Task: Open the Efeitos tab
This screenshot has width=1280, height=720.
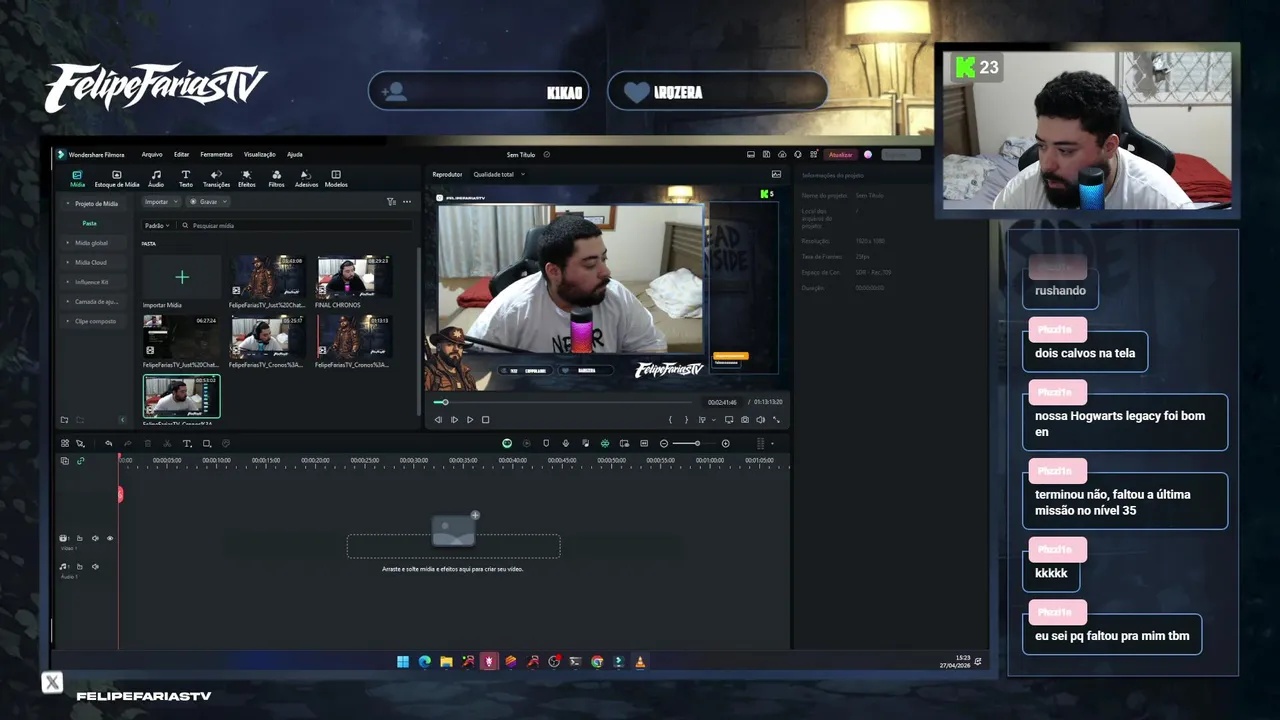Action: [x=246, y=179]
